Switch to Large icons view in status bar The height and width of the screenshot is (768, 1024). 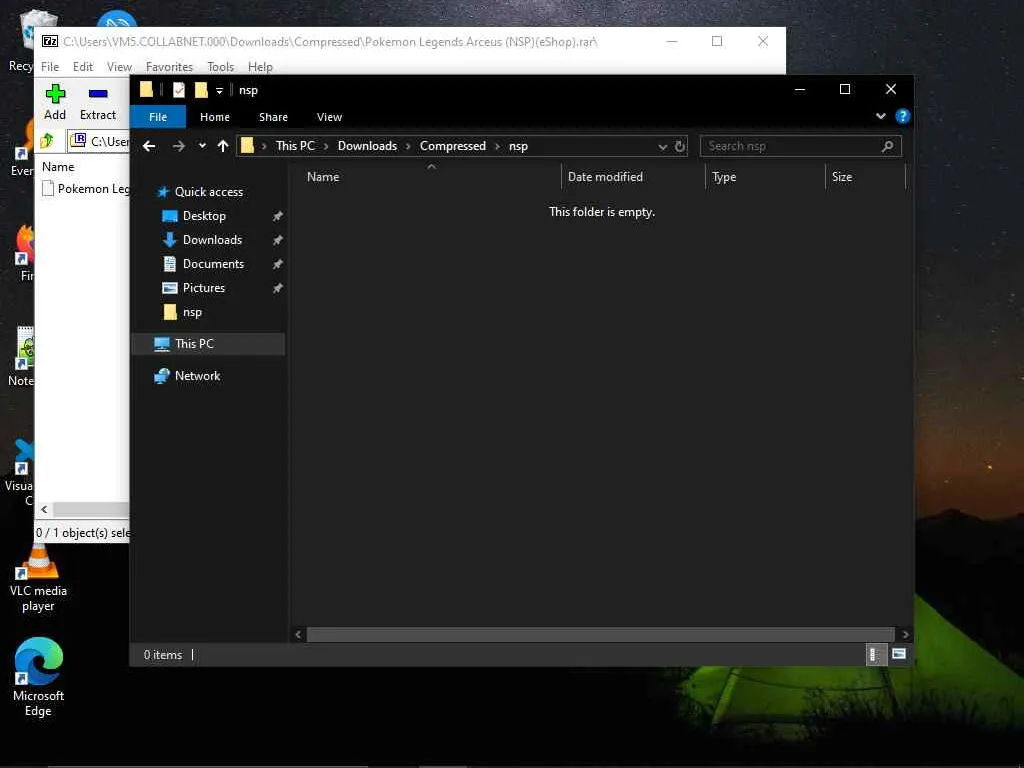(899, 654)
